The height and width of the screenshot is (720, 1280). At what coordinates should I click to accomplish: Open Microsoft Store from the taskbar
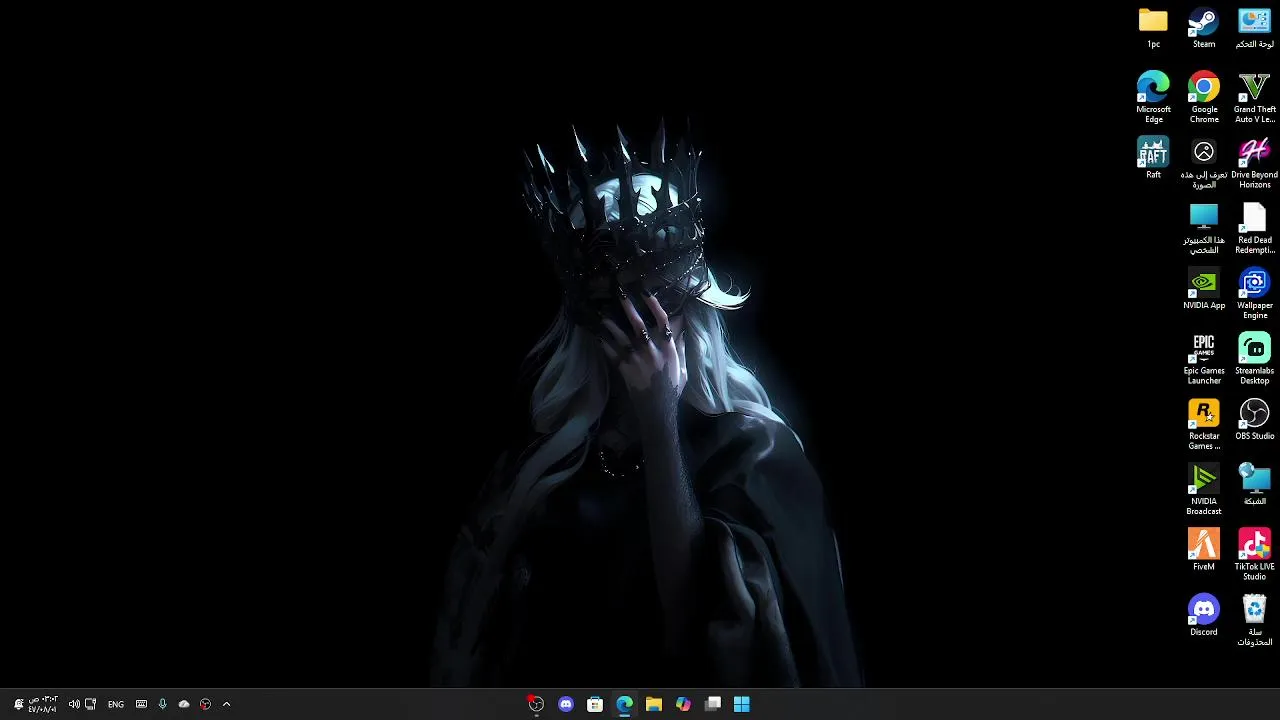[595, 704]
